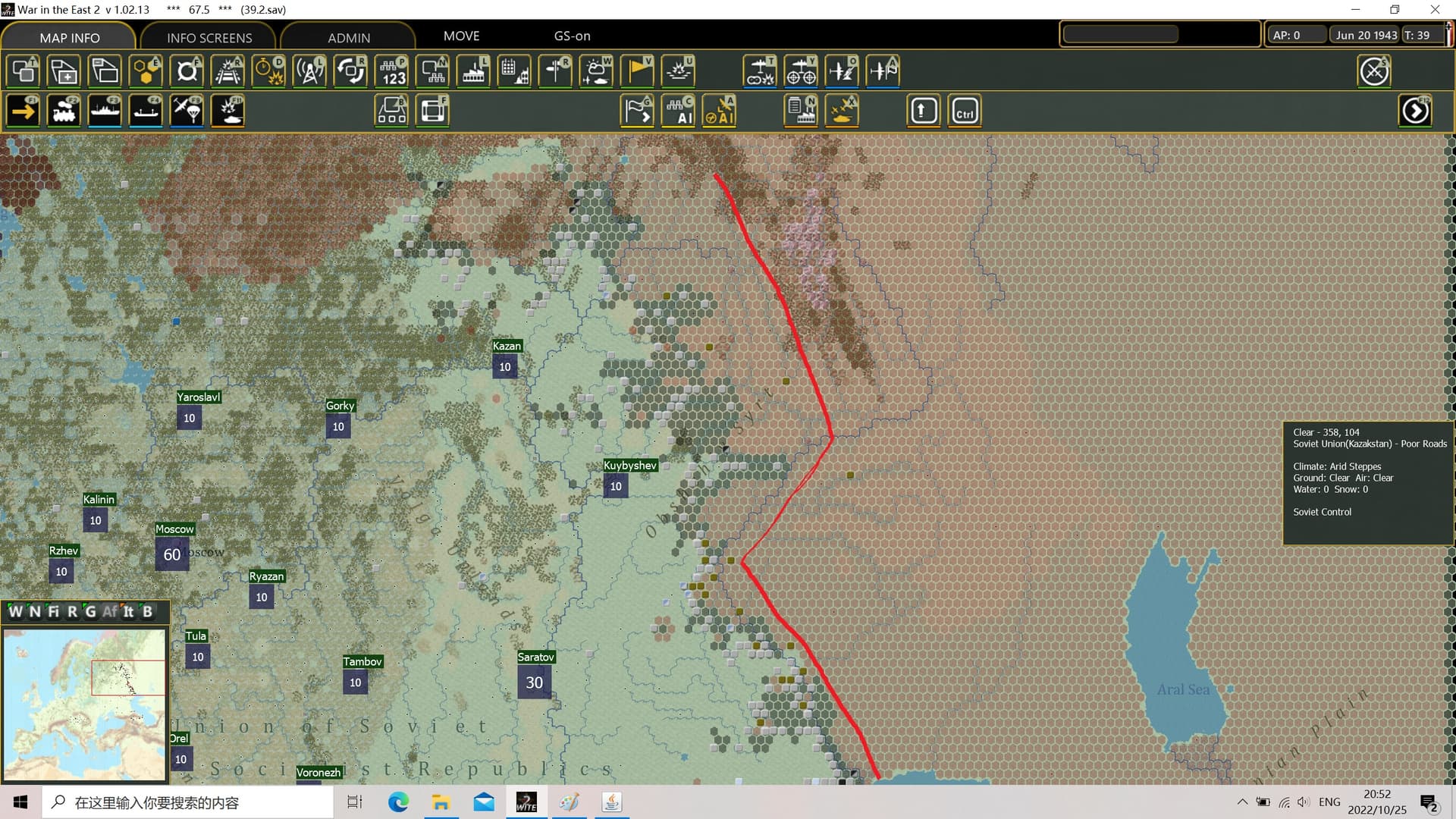Click the AI units C icon
Viewport: 1456px width, 819px height.
pyautogui.click(x=679, y=111)
